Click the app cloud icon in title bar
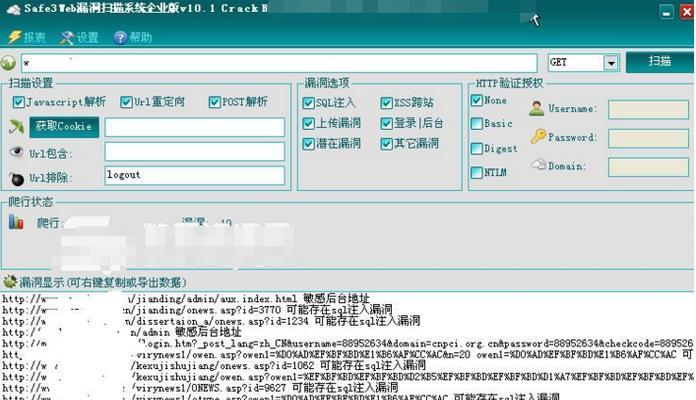 [13, 9]
